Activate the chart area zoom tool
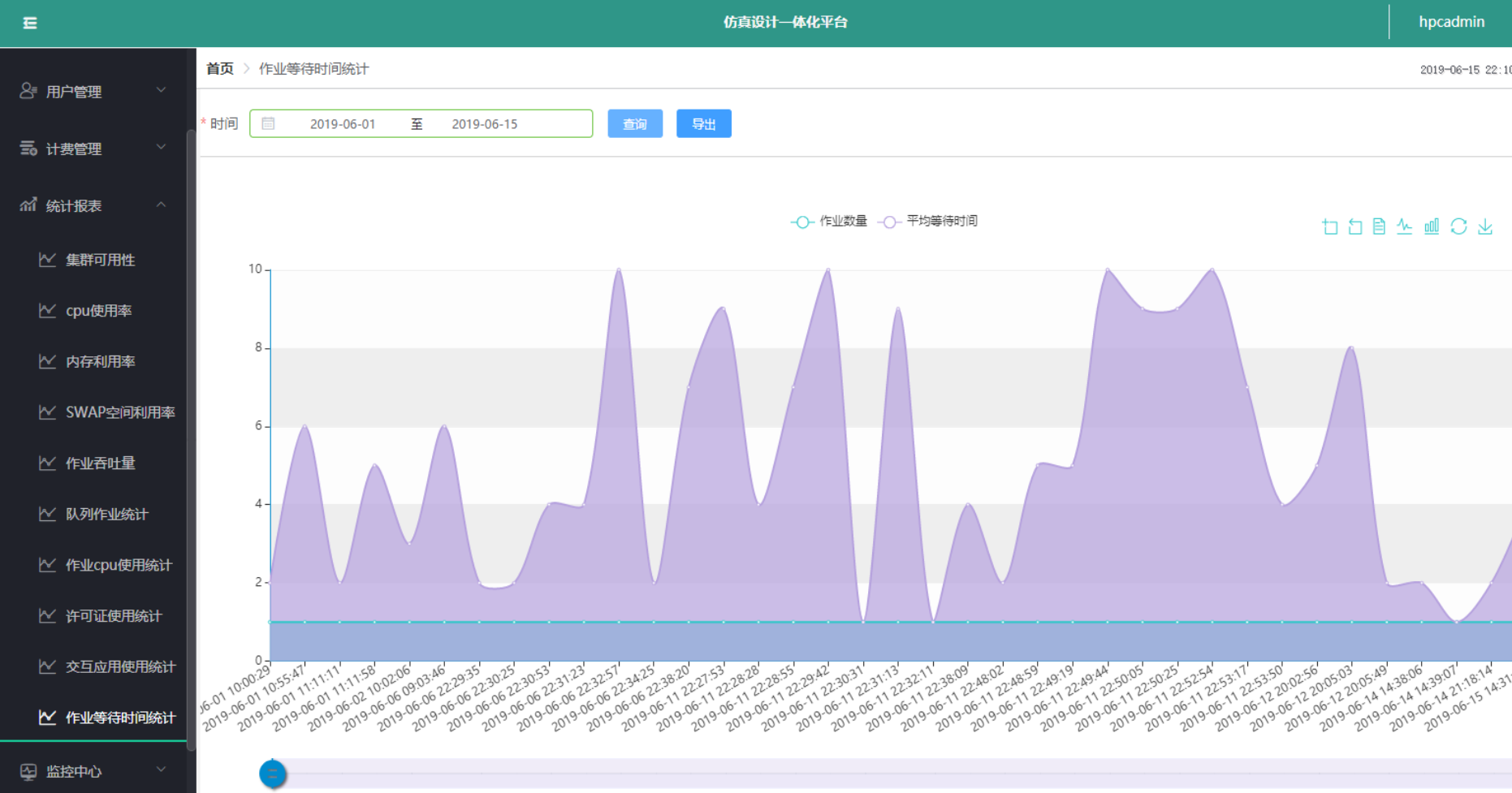 [1329, 226]
